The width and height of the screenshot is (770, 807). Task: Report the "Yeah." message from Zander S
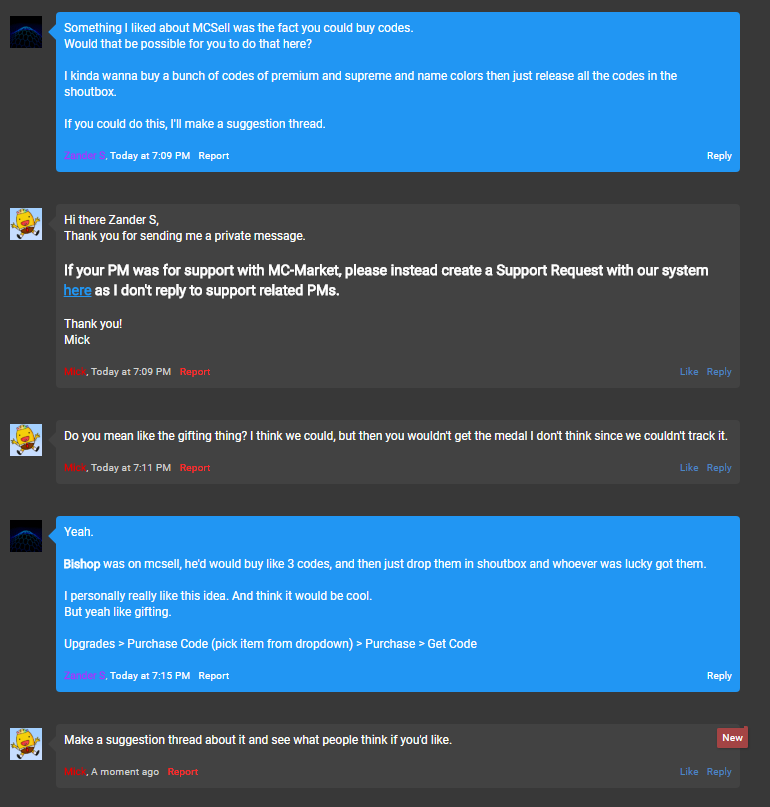(214, 676)
